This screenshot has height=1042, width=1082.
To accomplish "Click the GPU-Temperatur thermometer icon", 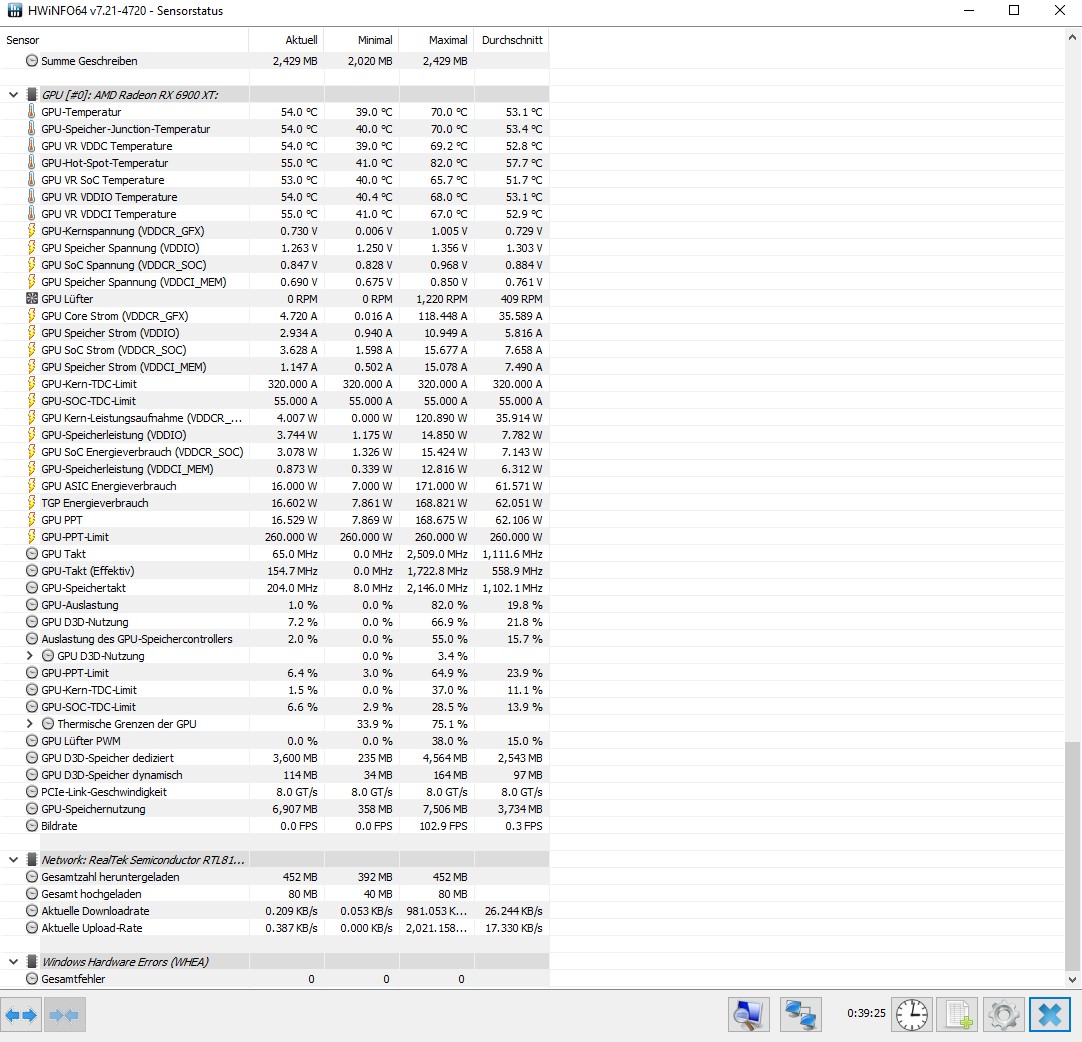I will (x=32, y=112).
